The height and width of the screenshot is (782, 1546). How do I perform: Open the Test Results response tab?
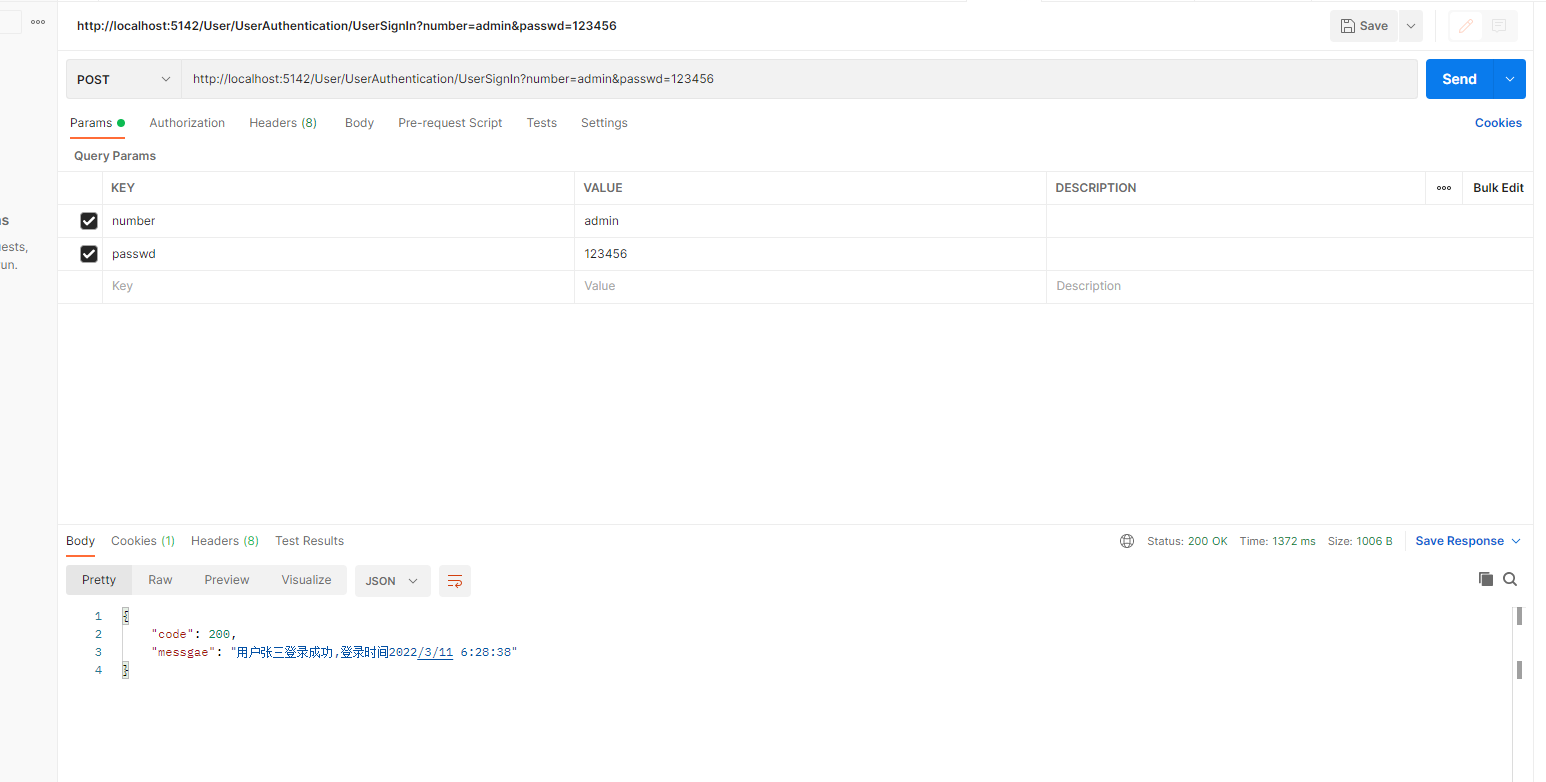[309, 540]
